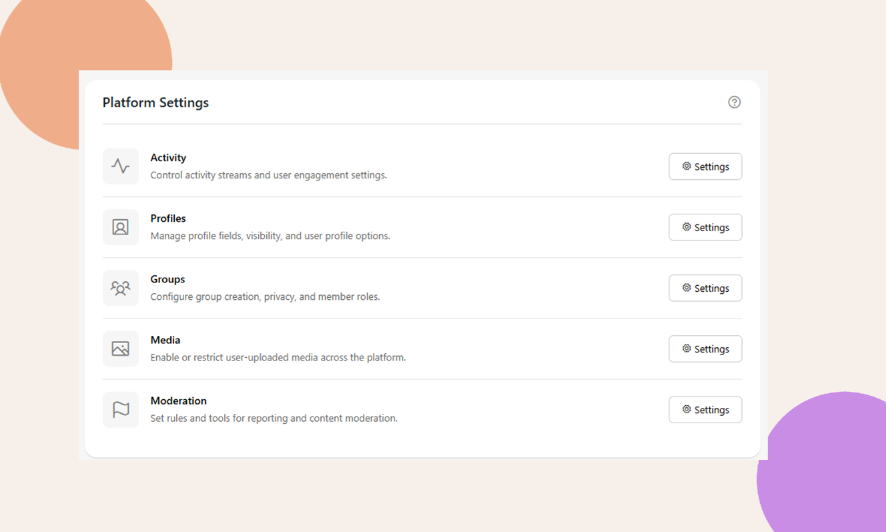This screenshot has width=886, height=532.
Task: Click the 'Control activity streams' description text
Action: tap(268, 176)
